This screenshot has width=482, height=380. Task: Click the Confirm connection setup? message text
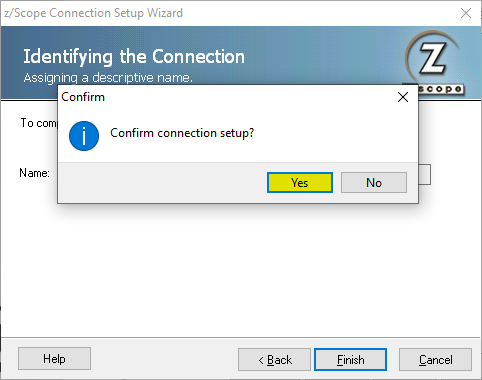click(x=182, y=133)
